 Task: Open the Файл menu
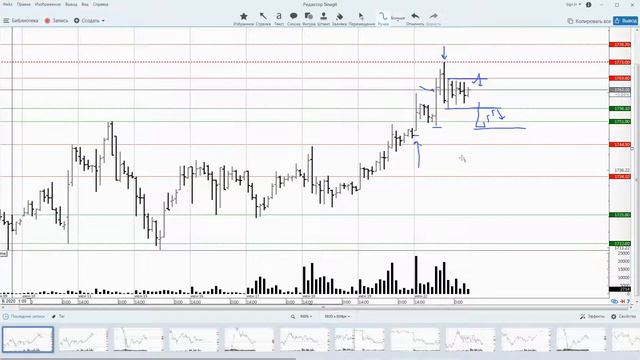[7, 4]
